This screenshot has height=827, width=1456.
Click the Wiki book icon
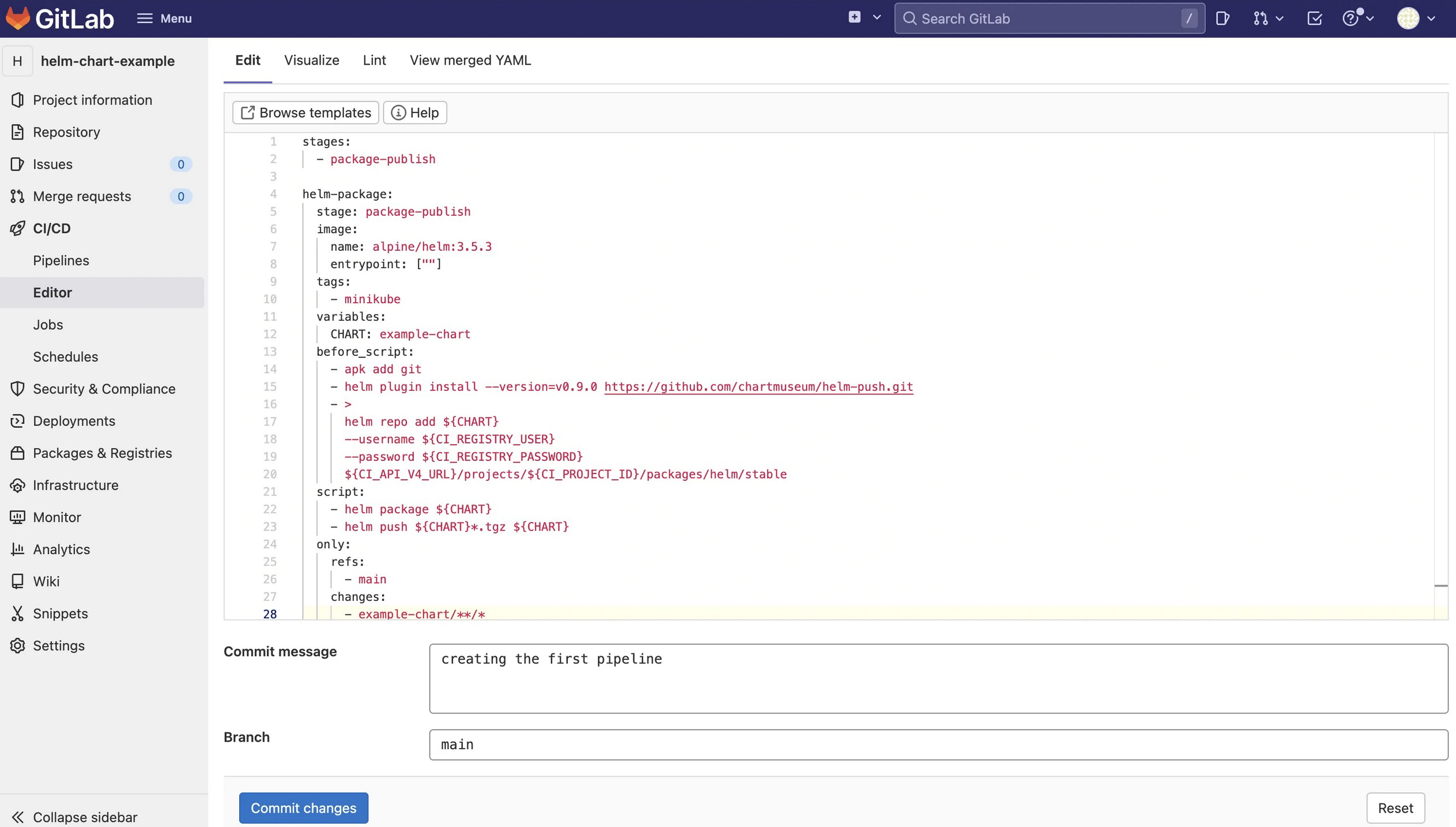tap(17, 581)
